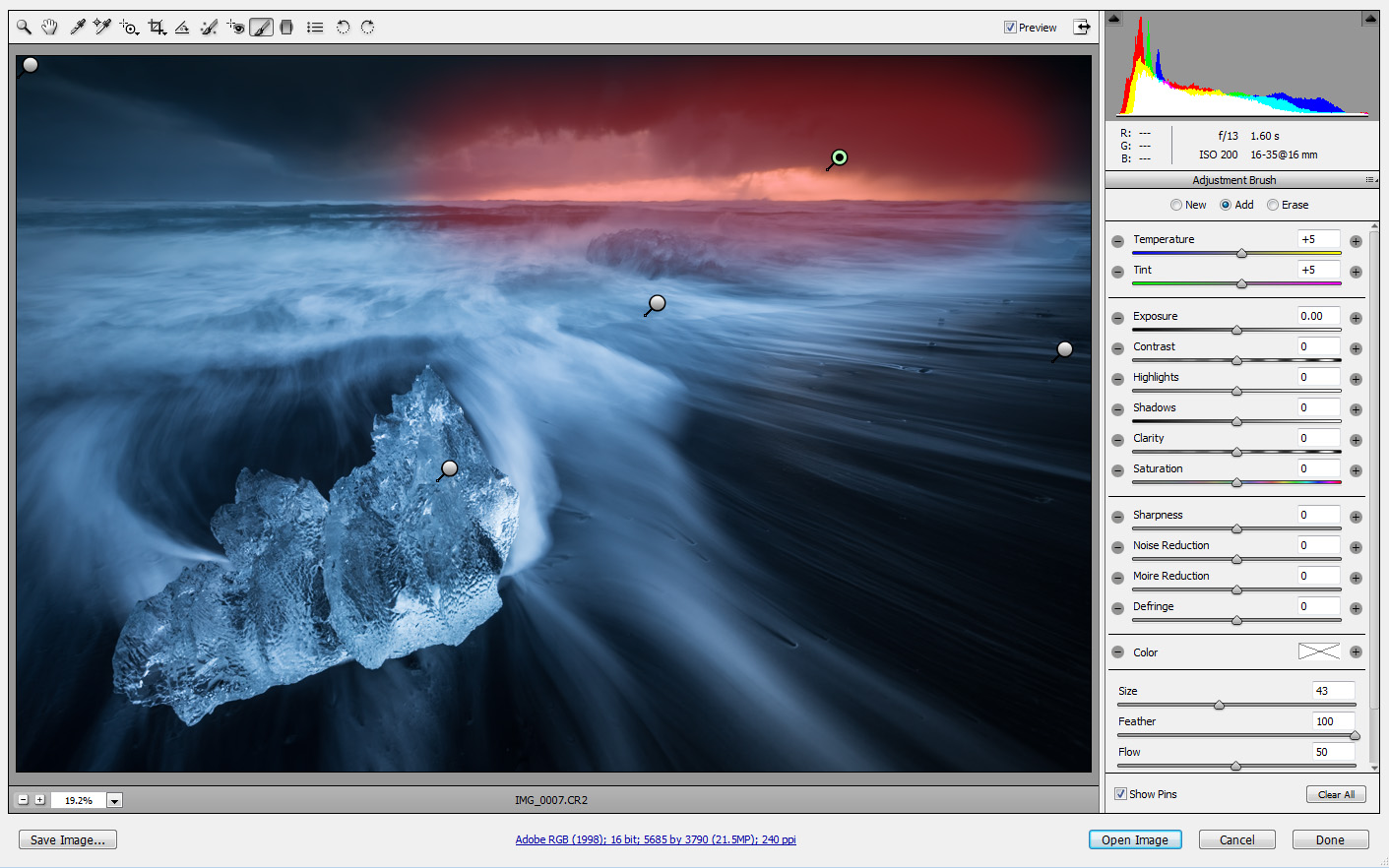Open the Color swatch picker
Image resolution: width=1389 pixels, height=868 pixels.
pyautogui.click(x=1319, y=651)
